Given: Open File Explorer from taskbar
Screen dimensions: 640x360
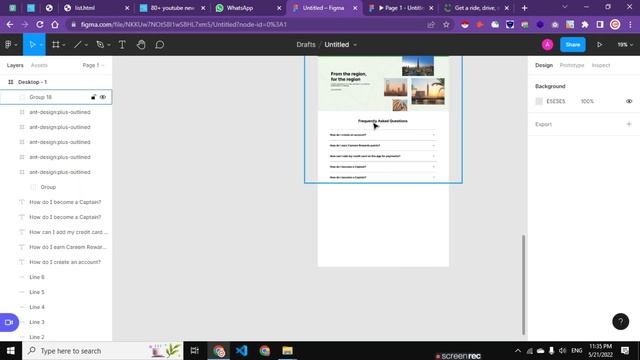Looking at the screenshot, I should pos(287,351).
